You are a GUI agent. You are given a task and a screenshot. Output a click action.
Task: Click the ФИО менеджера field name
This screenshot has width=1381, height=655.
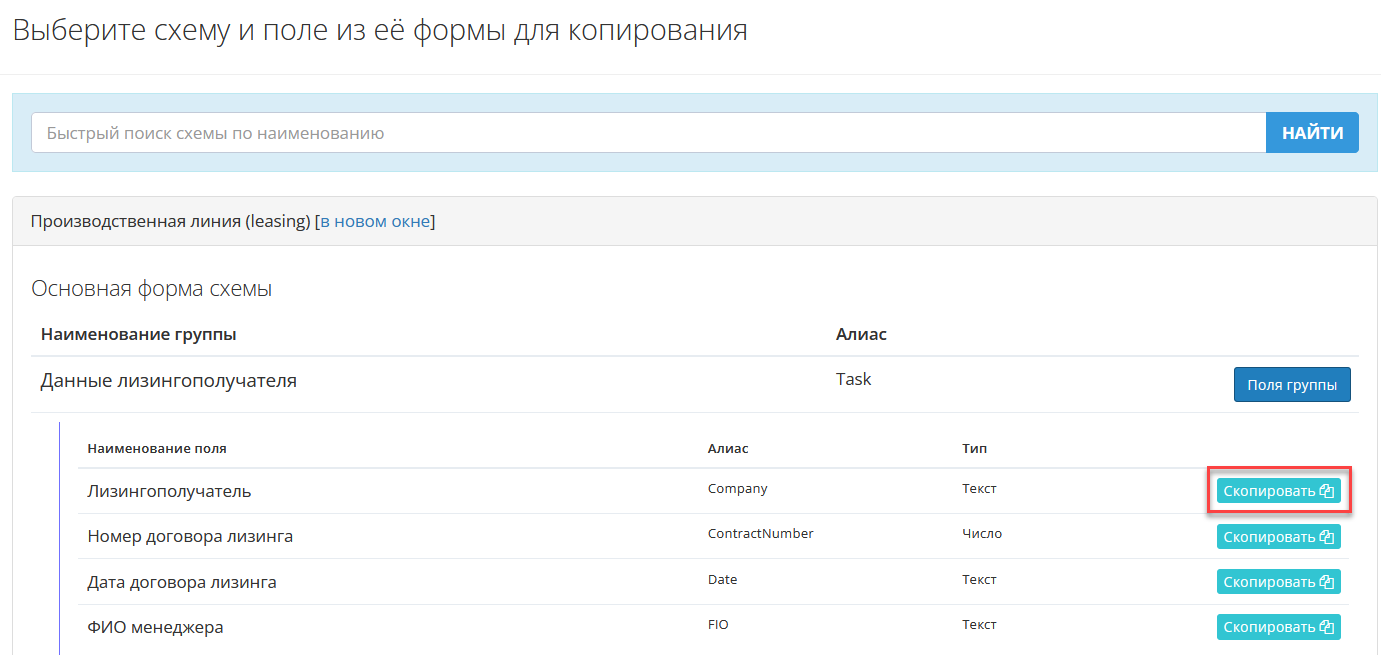(155, 627)
